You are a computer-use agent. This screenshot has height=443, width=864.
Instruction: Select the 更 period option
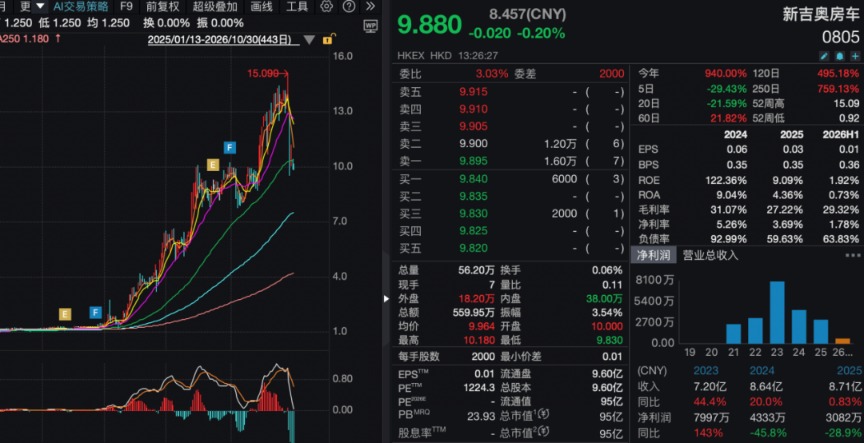click(25, 7)
